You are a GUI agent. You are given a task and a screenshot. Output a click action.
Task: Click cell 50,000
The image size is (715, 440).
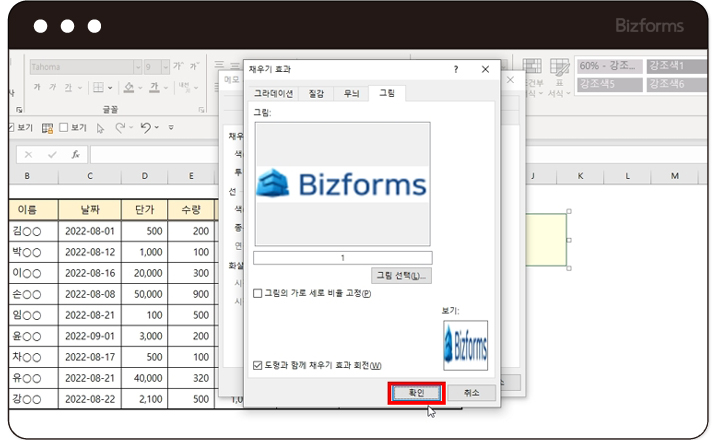(x=145, y=294)
